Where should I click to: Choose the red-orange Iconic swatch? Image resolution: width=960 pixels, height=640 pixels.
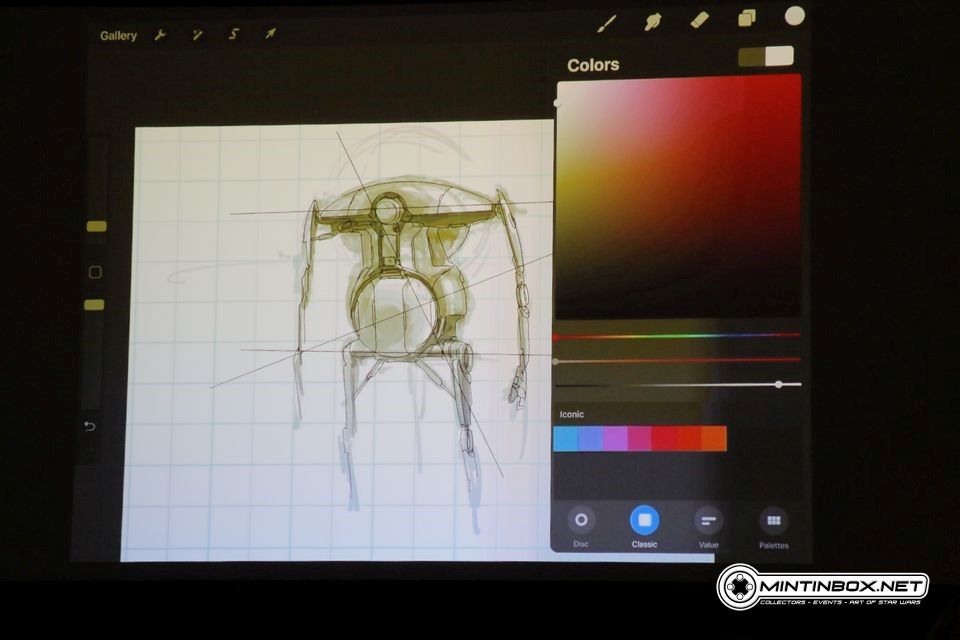click(689, 439)
